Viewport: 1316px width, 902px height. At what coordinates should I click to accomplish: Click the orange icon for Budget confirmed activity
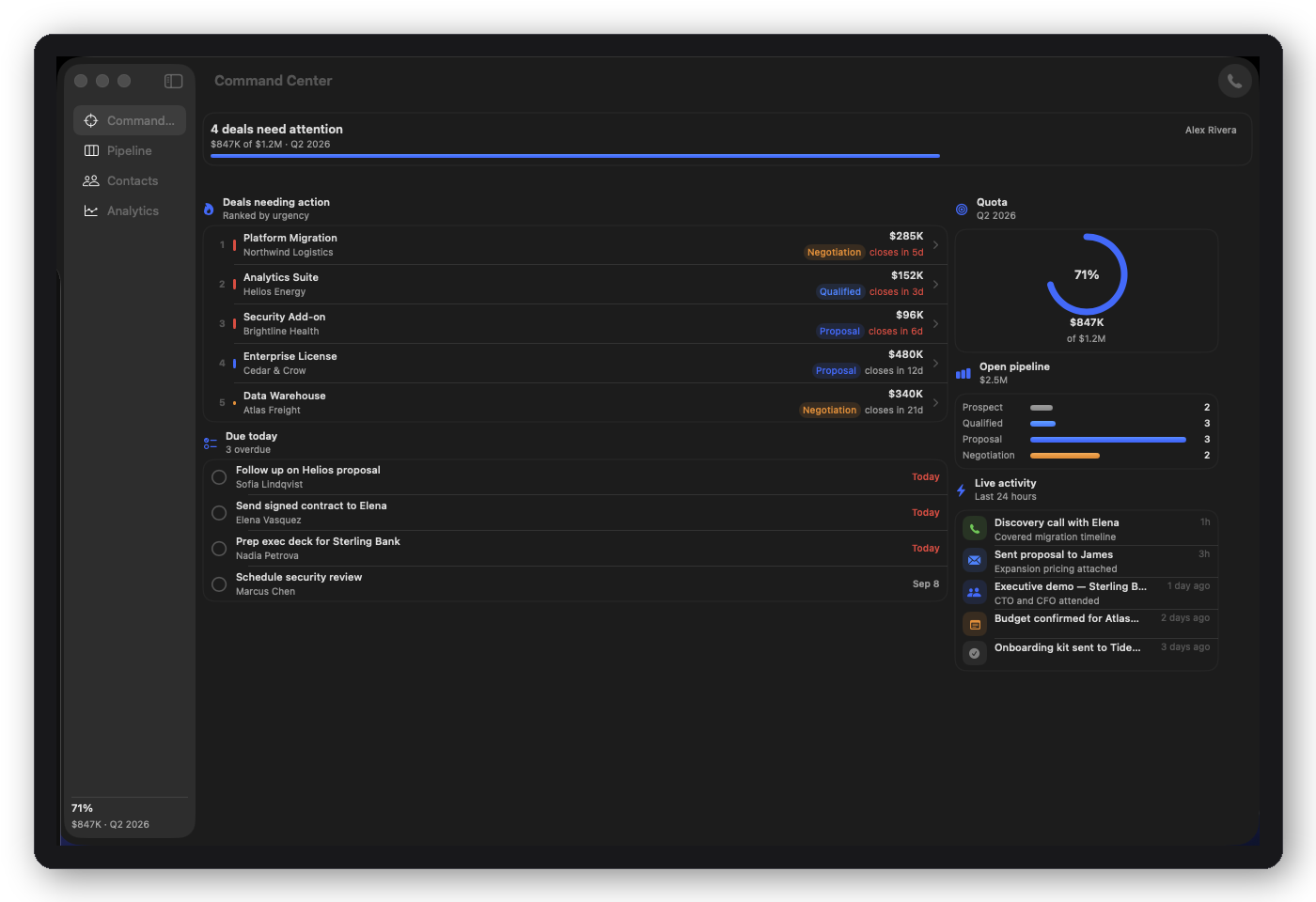coord(975,624)
